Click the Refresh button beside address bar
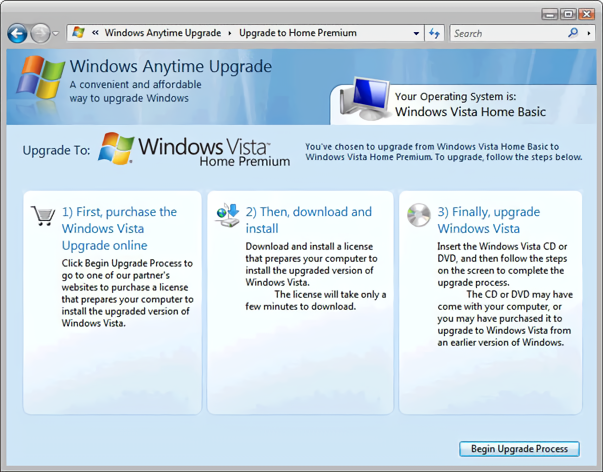This screenshot has height=472, width=603. [434, 33]
